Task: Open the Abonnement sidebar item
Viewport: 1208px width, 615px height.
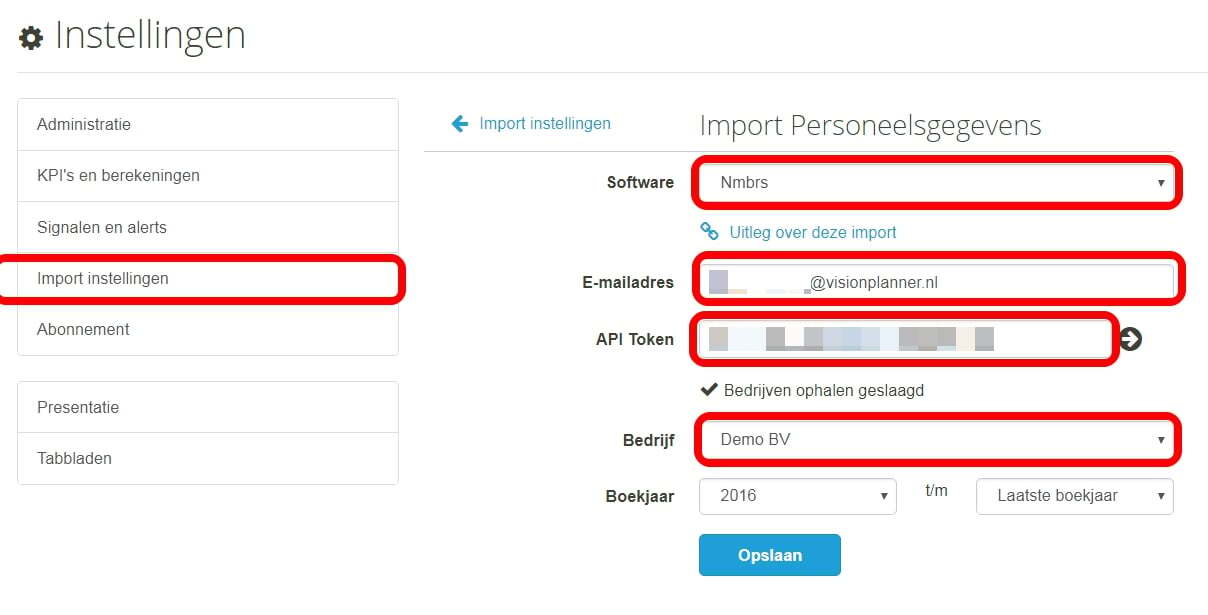Action: point(208,330)
